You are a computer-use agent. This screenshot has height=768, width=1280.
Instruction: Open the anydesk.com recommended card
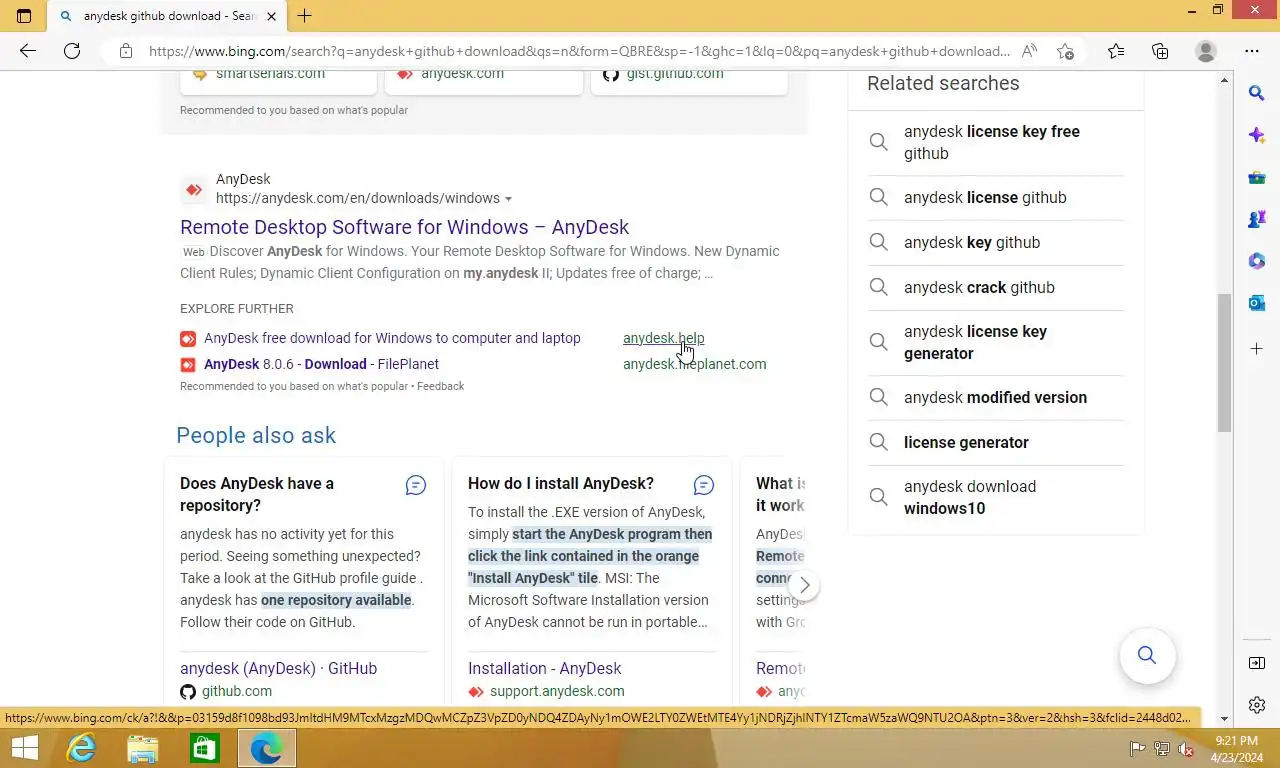click(484, 80)
